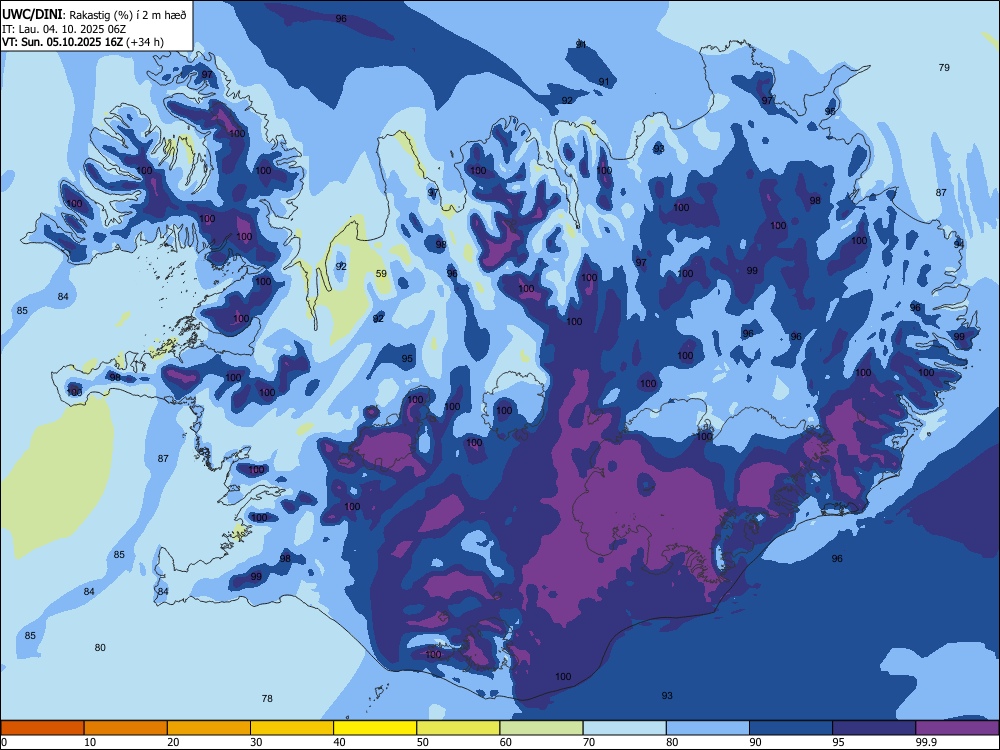The height and width of the screenshot is (750, 1000).
Task: Click the light orange 20–30 legend swatch
Action: click(209, 728)
